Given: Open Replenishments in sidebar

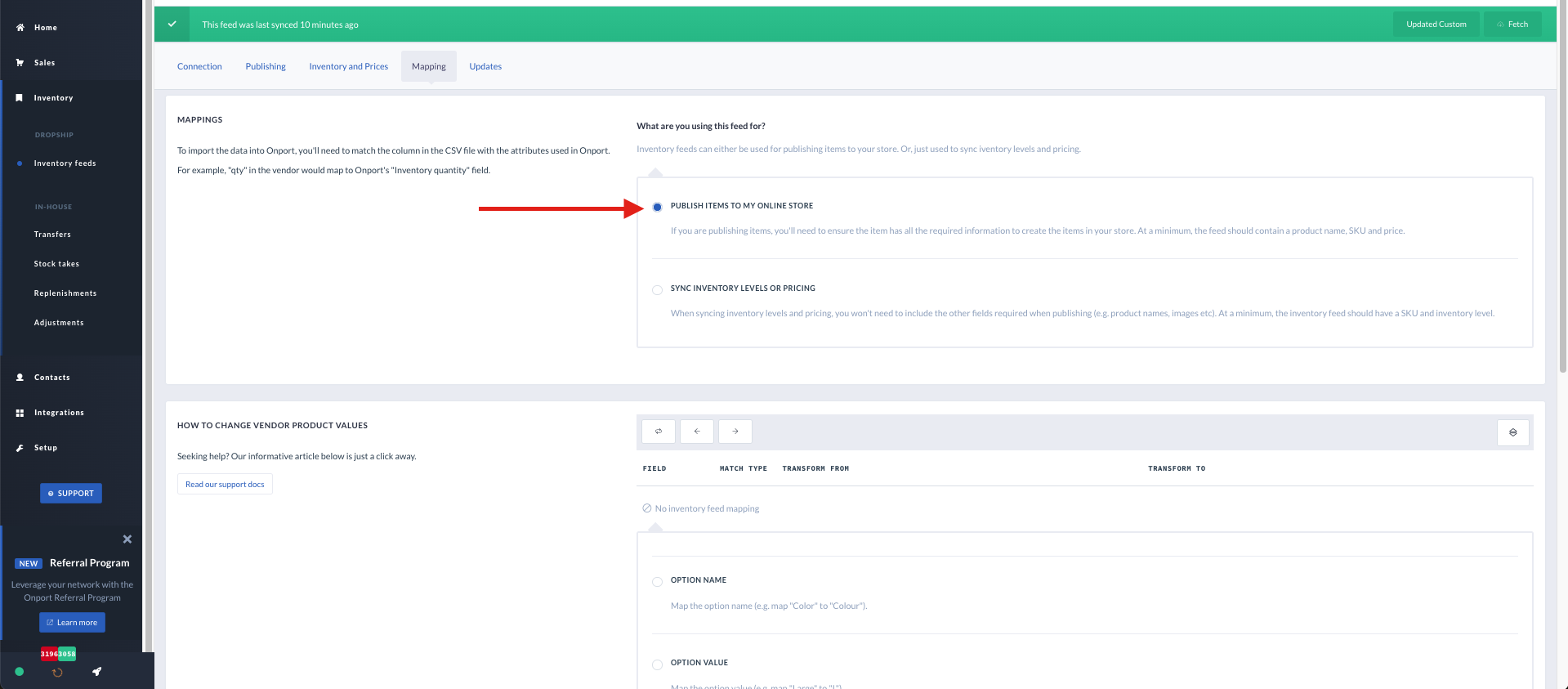Looking at the screenshot, I should [x=65, y=293].
